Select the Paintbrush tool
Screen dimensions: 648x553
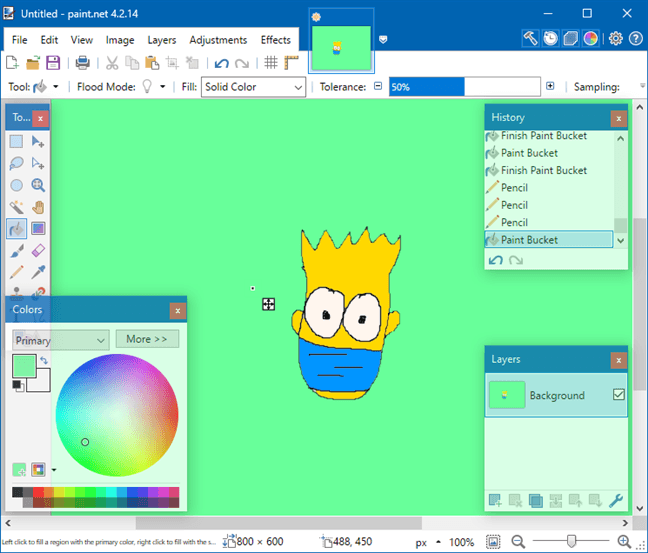pyautogui.click(x=17, y=250)
